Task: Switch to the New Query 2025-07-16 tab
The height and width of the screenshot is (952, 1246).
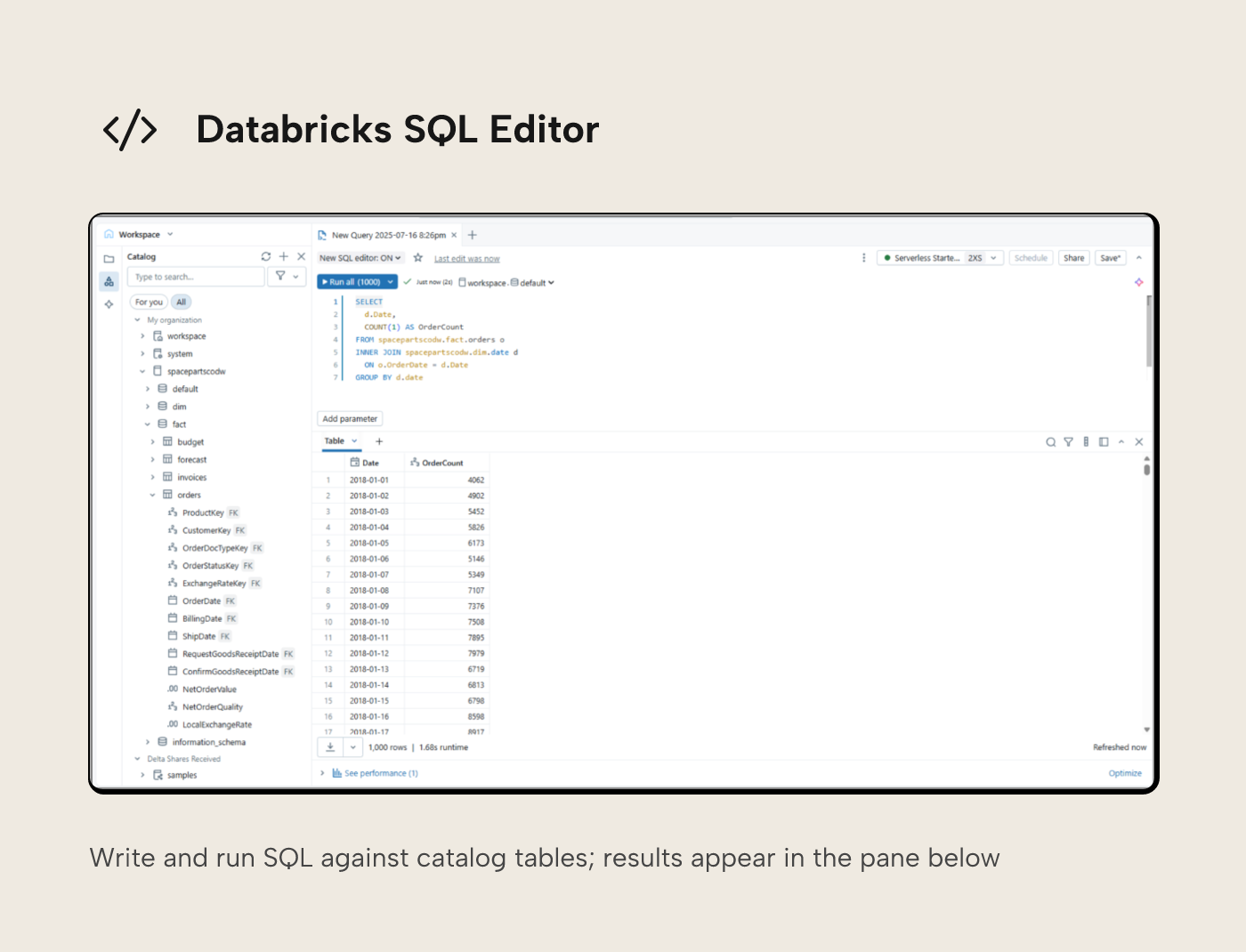Action: tap(388, 235)
